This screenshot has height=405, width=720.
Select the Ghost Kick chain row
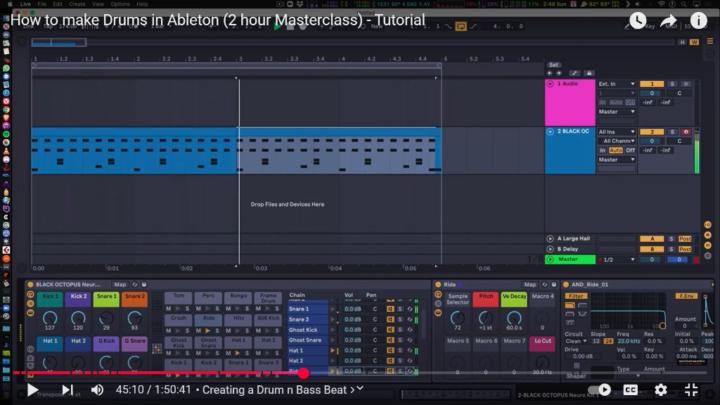(x=308, y=330)
